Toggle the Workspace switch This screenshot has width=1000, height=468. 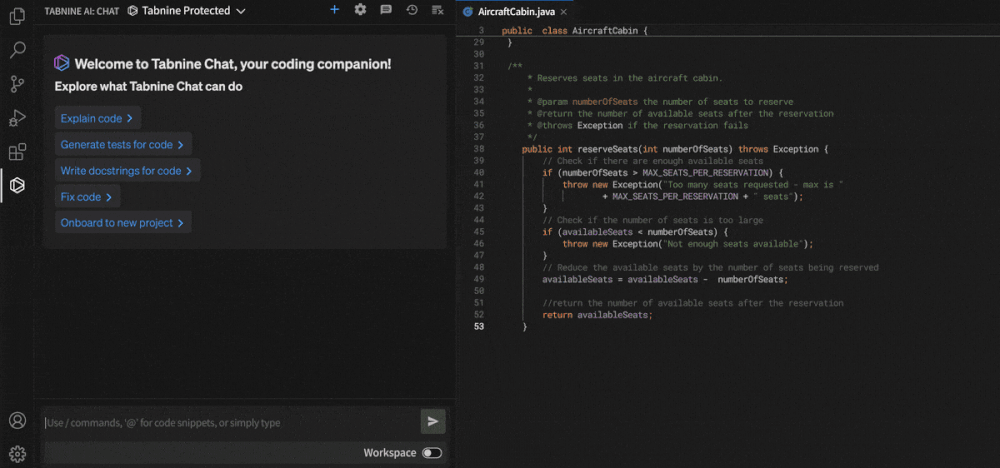point(431,453)
